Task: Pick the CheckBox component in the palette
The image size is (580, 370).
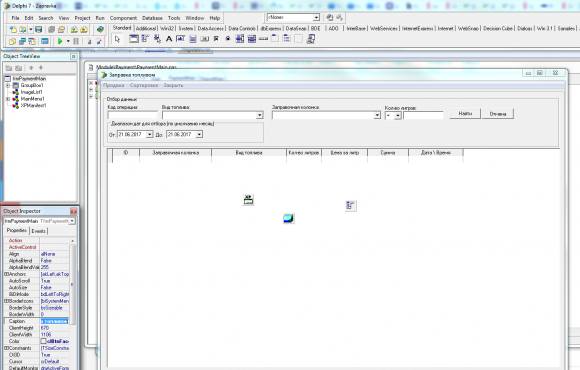Action: (216, 39)
